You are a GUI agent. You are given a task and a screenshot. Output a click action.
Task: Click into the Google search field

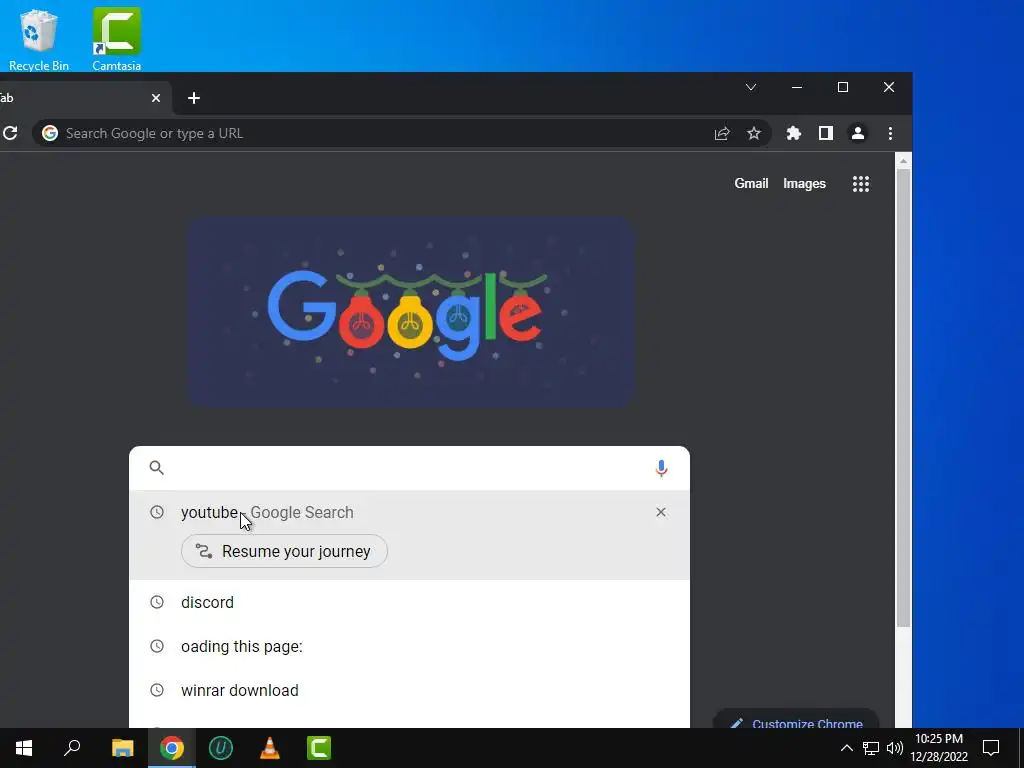[409, 468]
